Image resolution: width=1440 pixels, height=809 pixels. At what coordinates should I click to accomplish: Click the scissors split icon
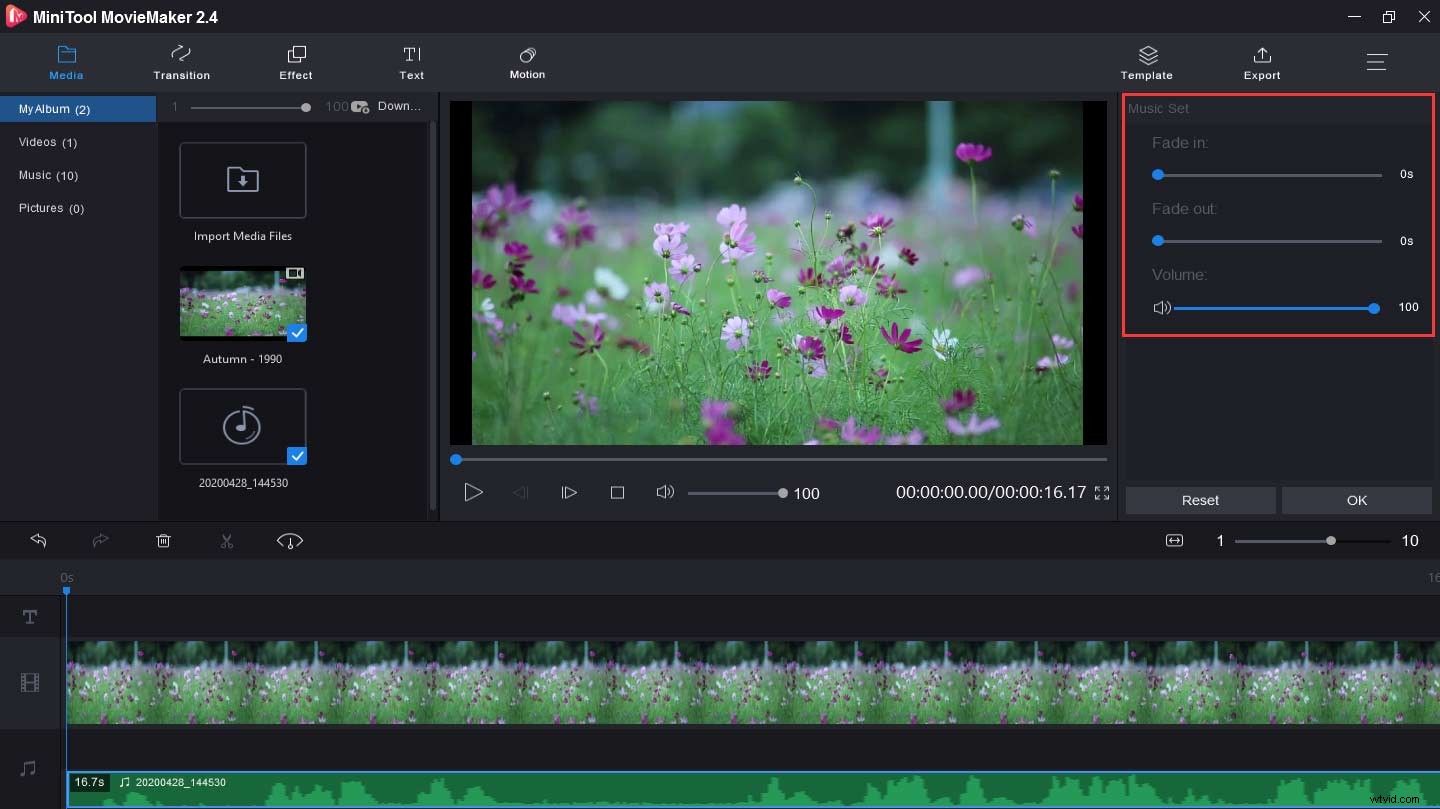click(227, 541)
